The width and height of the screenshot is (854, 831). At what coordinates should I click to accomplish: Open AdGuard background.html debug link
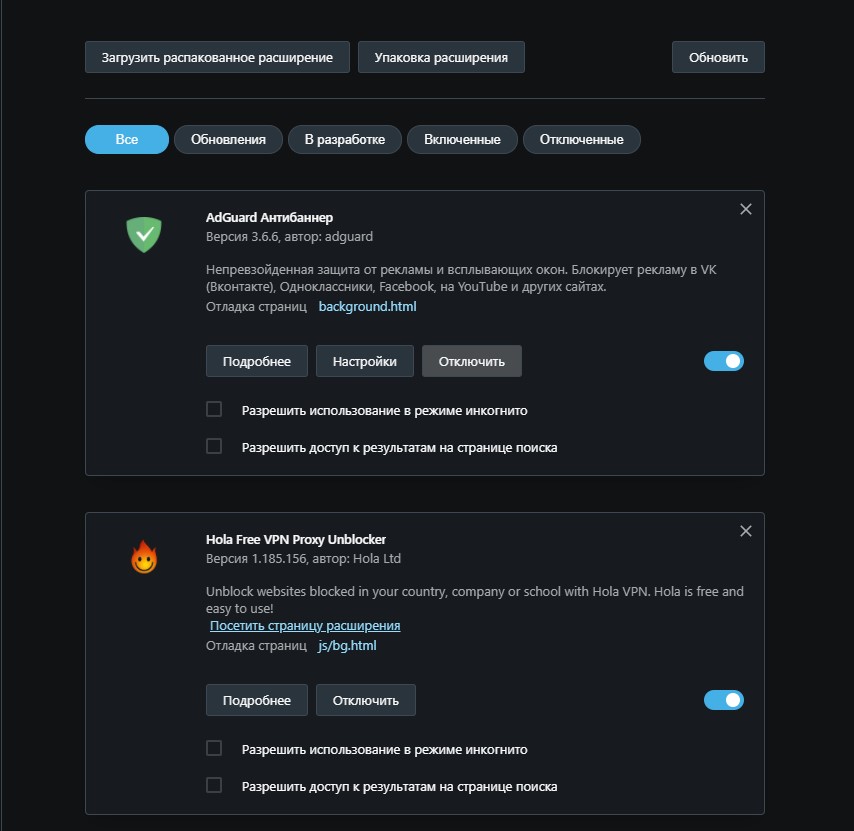tap(368, 307)
